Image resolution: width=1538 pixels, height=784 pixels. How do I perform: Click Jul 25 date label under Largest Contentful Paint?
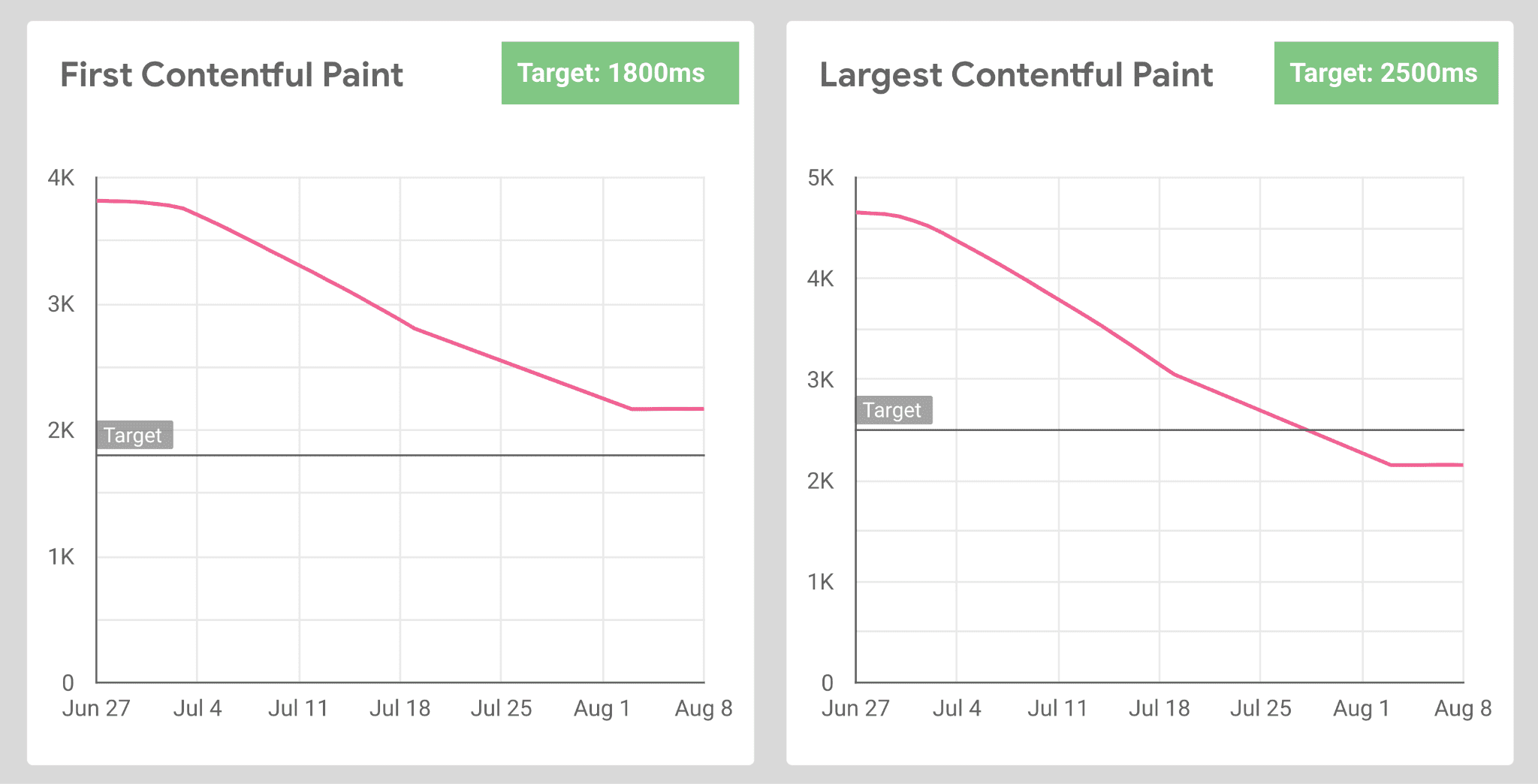tap(1260, 708)
